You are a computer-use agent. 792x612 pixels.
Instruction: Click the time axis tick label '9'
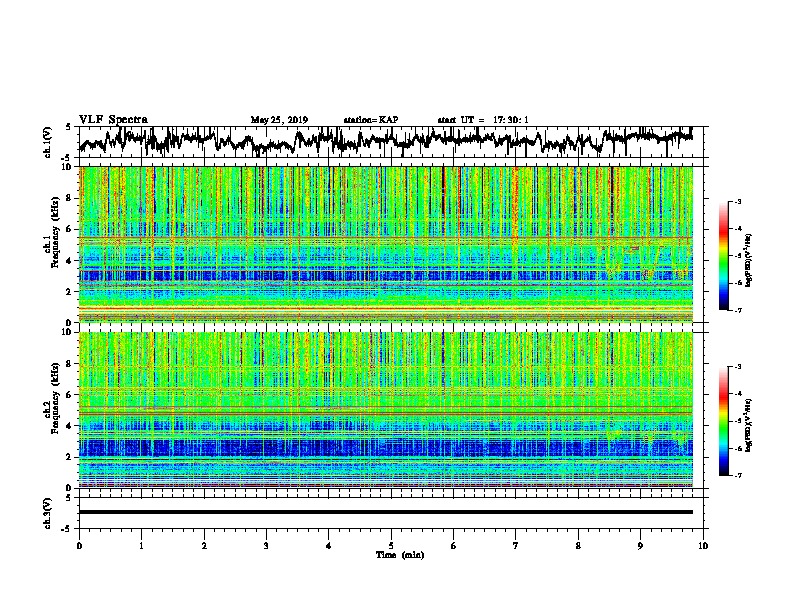tap(640, 545)
